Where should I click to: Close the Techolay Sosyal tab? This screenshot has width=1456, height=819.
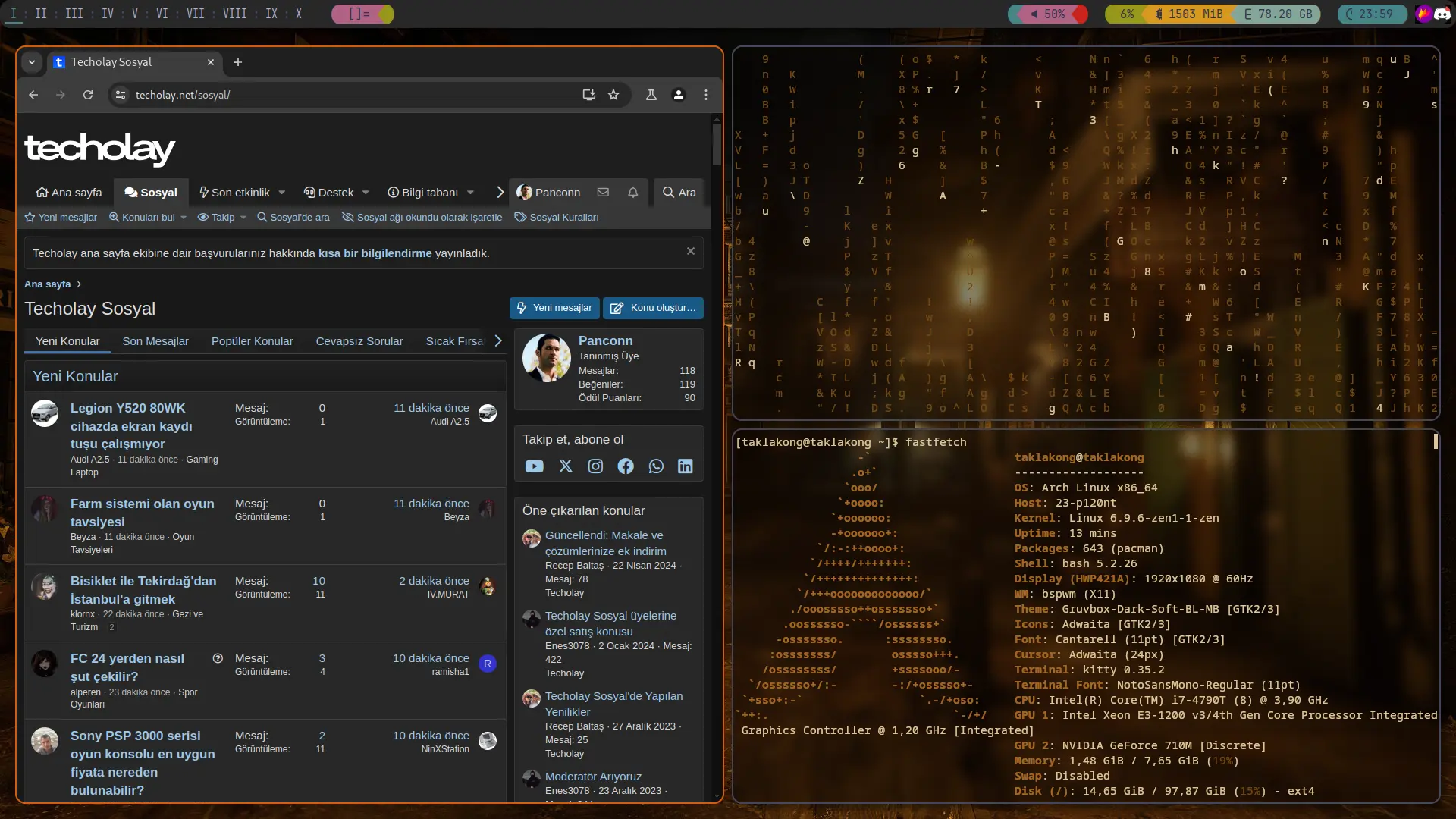coord(211,62)
